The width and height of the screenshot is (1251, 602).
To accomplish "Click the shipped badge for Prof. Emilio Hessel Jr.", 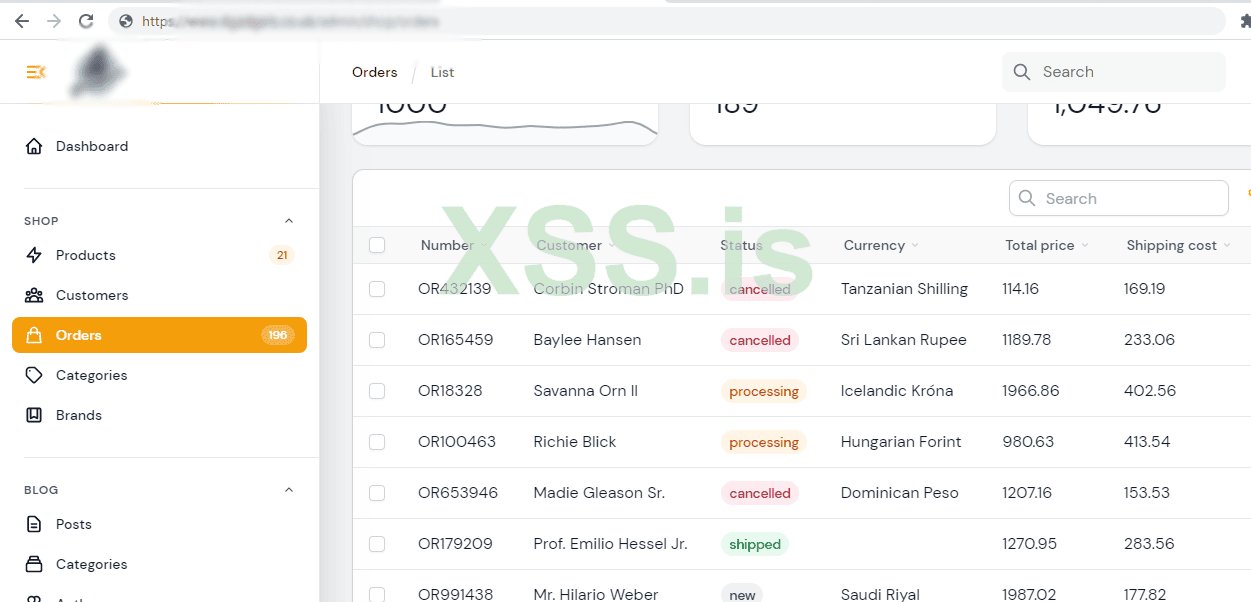I will 755,544.
